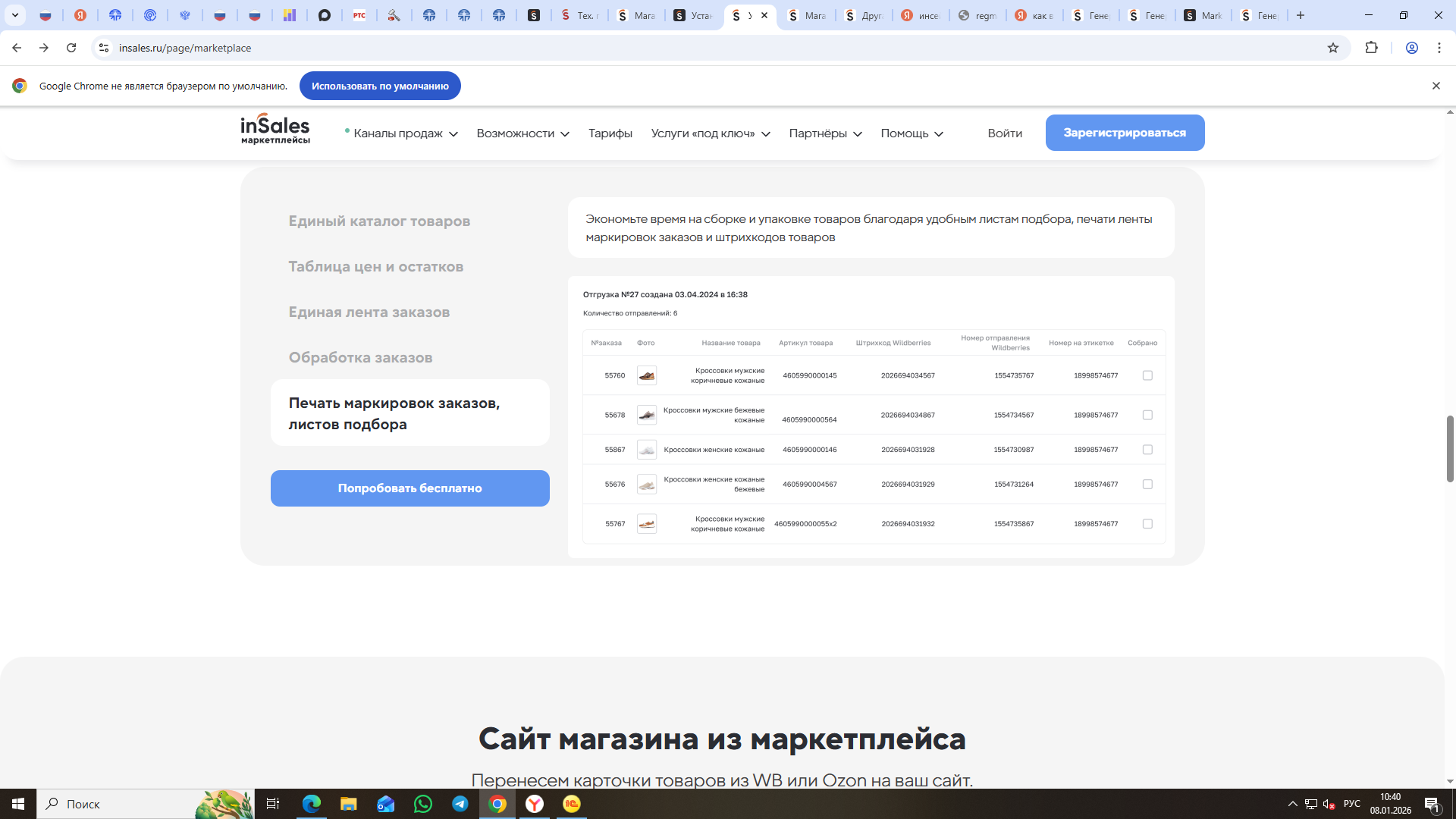The height and width of the screenshot is (819, 1456).
Task: Open the Возможности dropdown
Action: click(522, 133)
